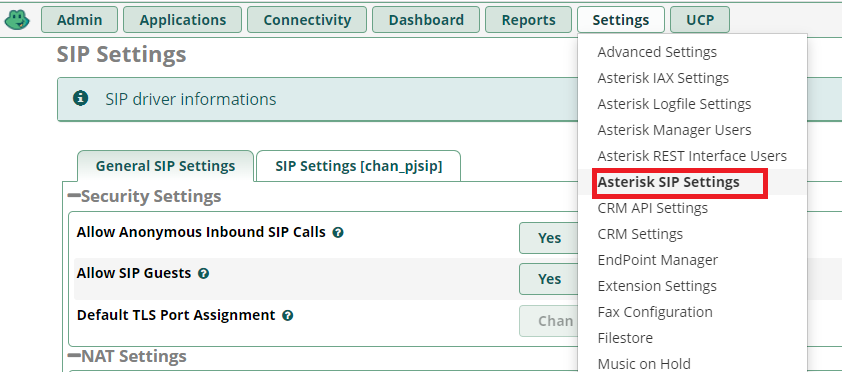842x372 pixels.
Task: Open Advanced Settings menu entry
Action: [x=657, y=52]
